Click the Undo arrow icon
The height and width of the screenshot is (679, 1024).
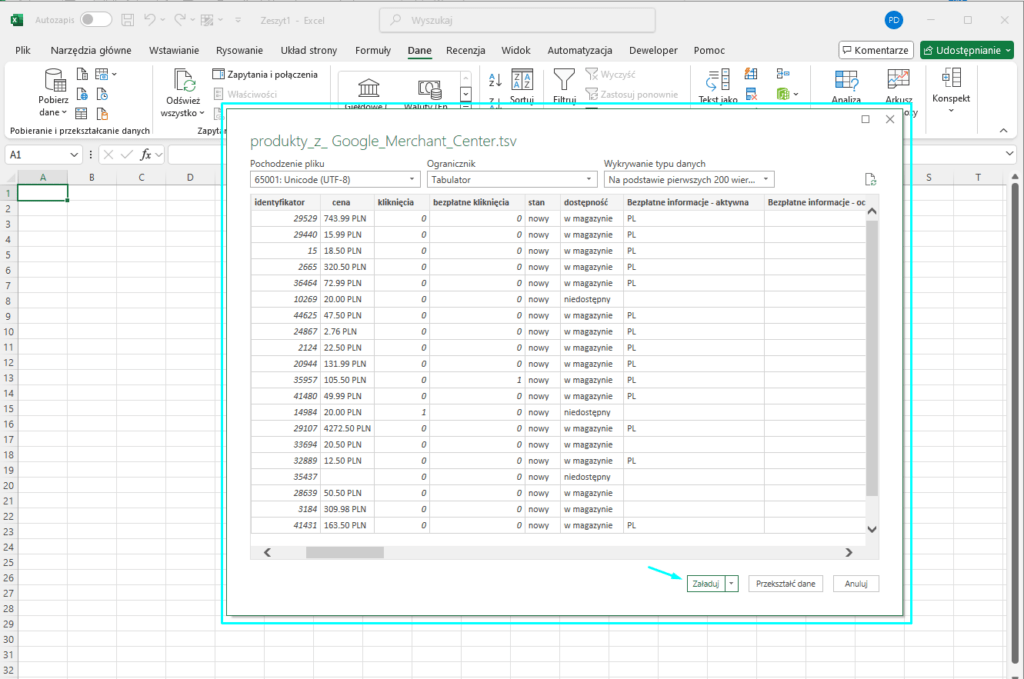click(150, 20)
